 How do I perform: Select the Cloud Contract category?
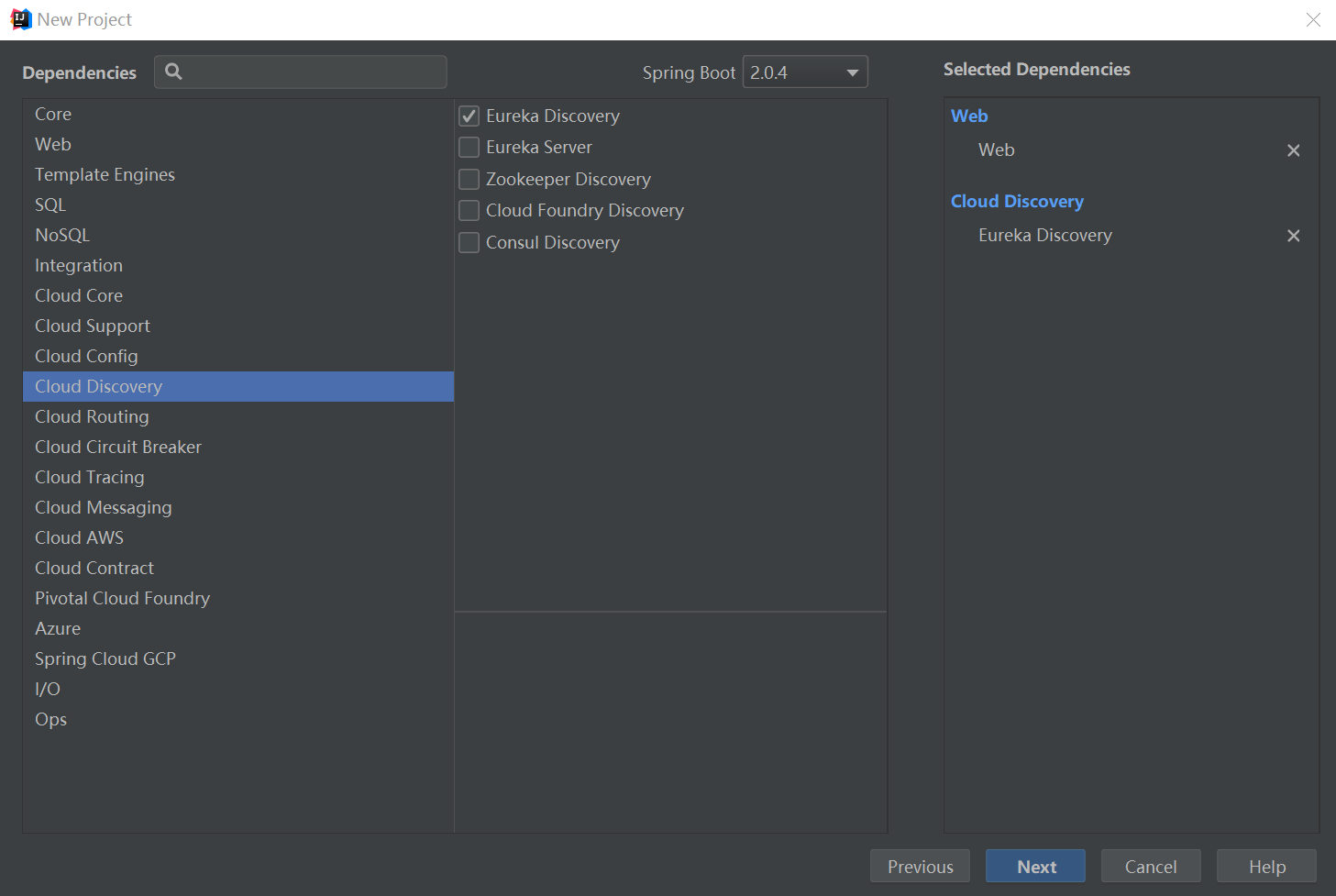pos(238,568)
